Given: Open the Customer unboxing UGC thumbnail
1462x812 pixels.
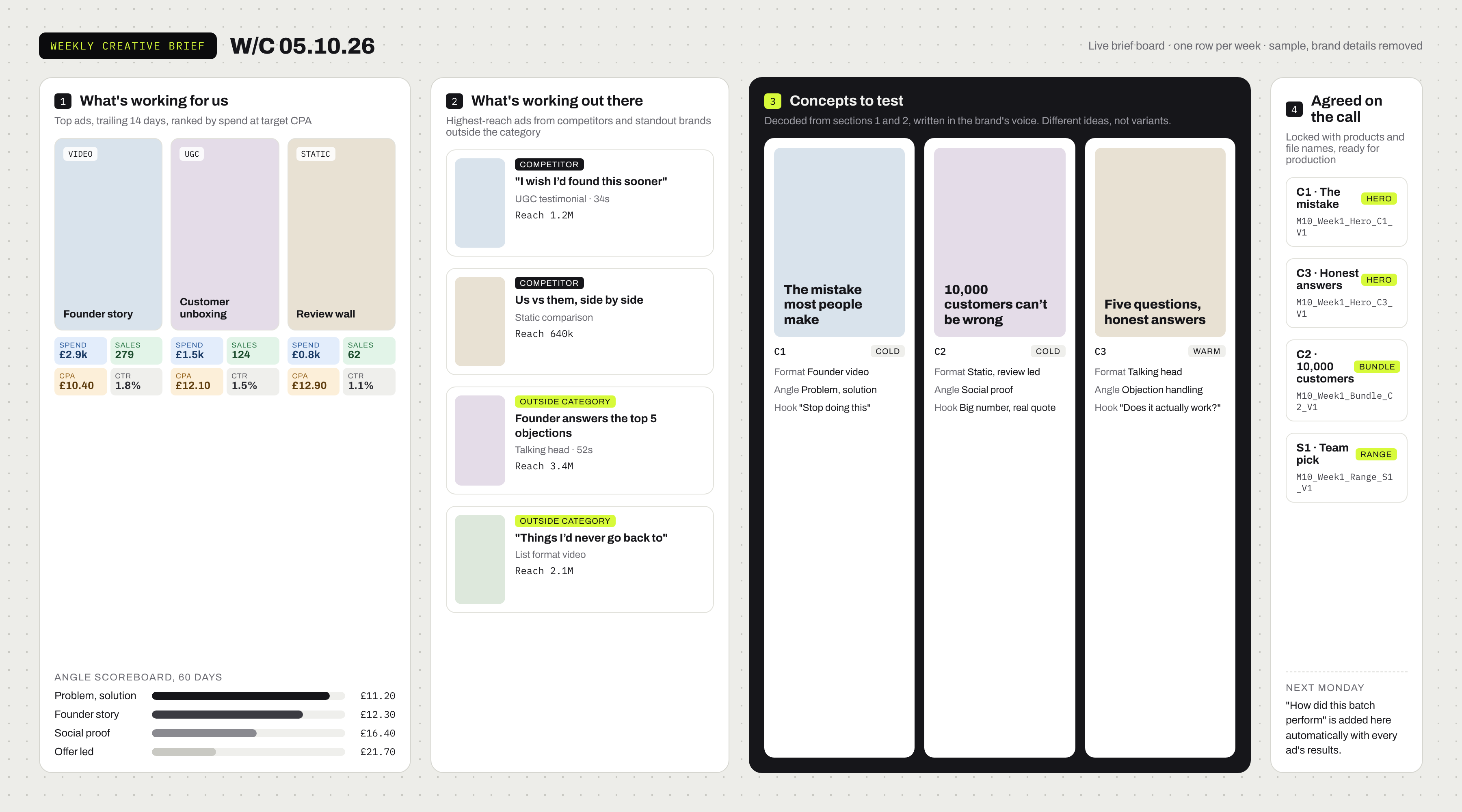Looking at the screenshot, I should click(225, 234).
